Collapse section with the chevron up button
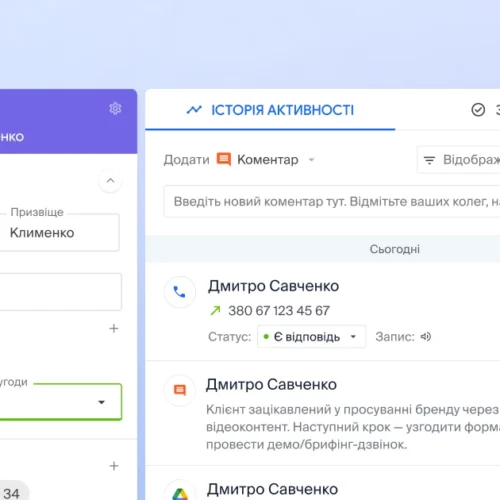 tap(110, 181)
